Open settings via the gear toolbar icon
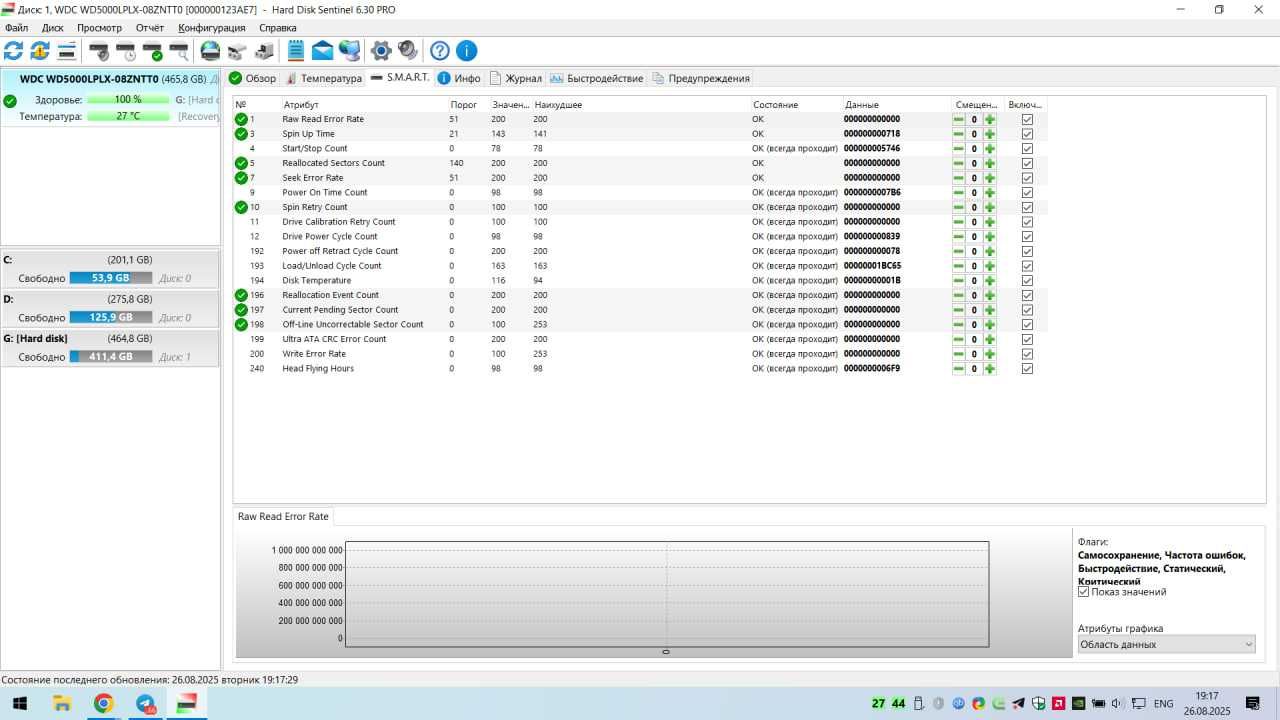The height and width of the screenshot is (720, 1280). coord(381,51)
